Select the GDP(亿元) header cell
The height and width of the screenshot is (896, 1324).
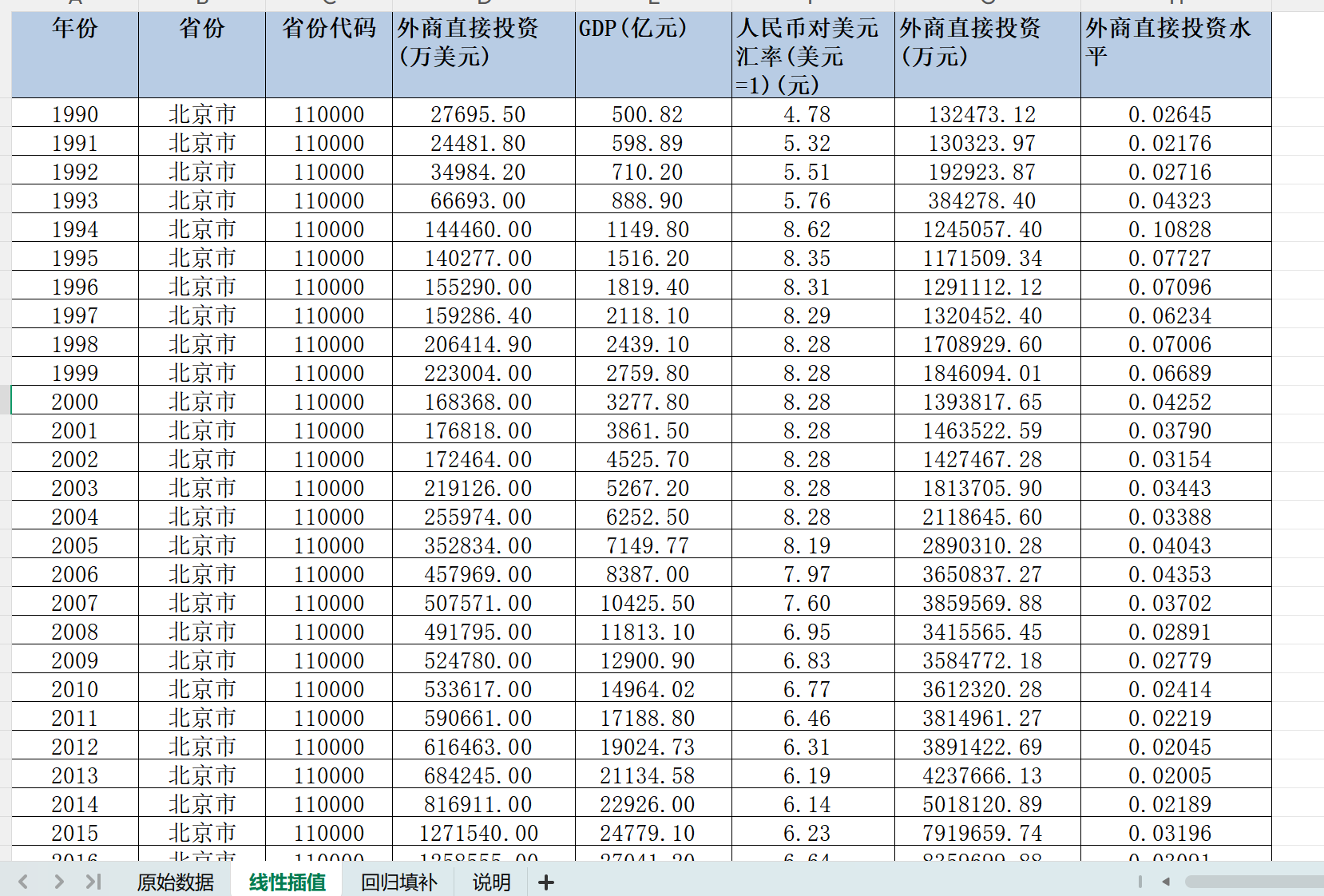pyautogui.click(x=653, y=54)
